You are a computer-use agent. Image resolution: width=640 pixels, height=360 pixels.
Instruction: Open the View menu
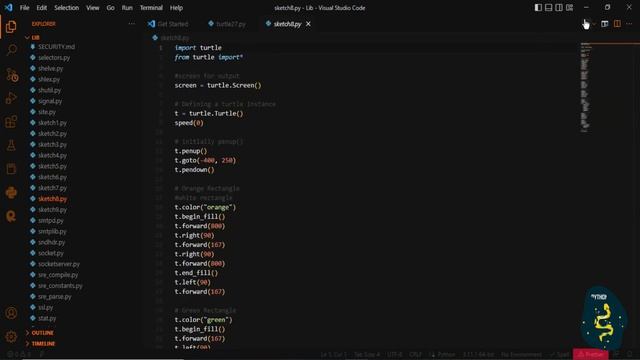point(93,8)
